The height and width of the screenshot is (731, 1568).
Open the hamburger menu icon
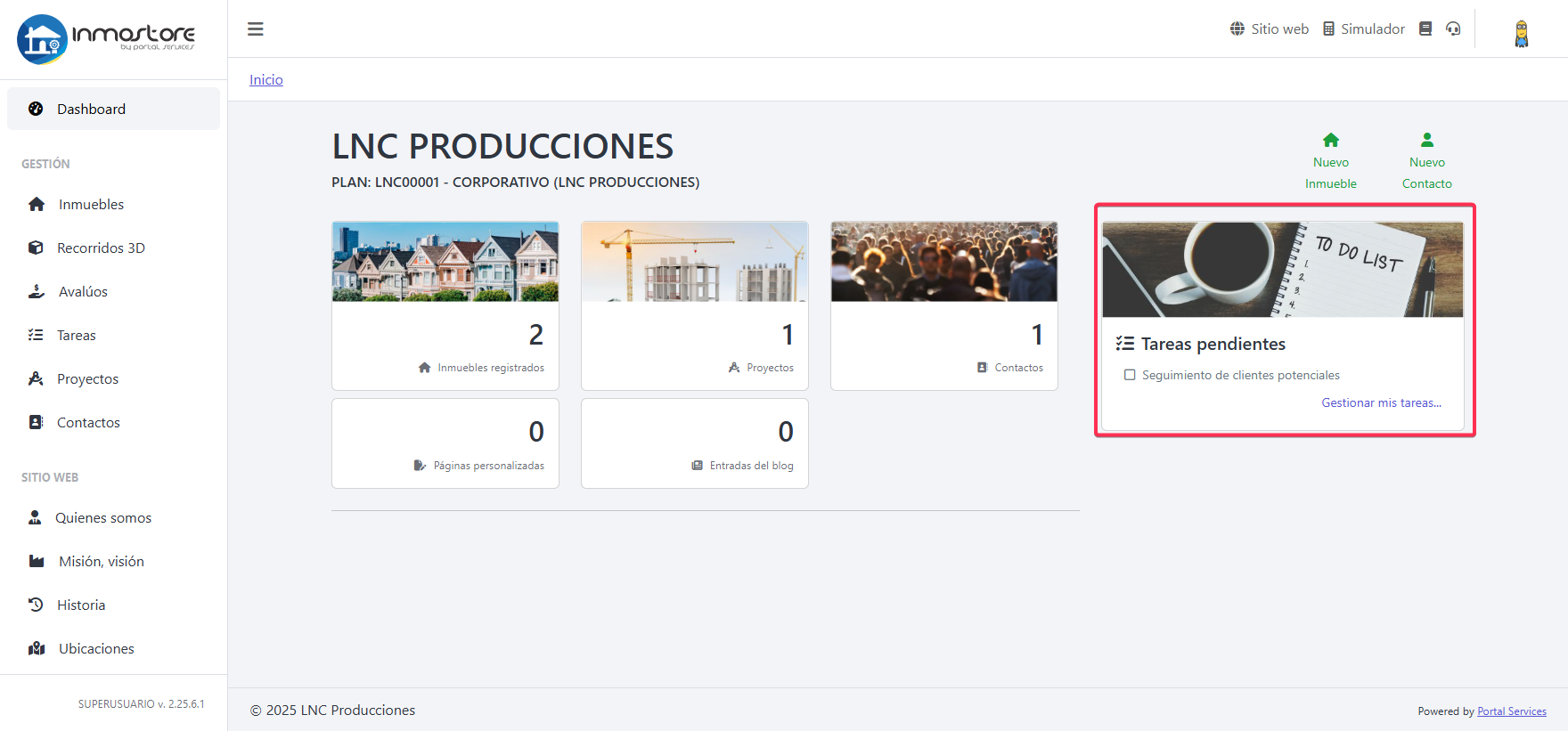(256, 29)
